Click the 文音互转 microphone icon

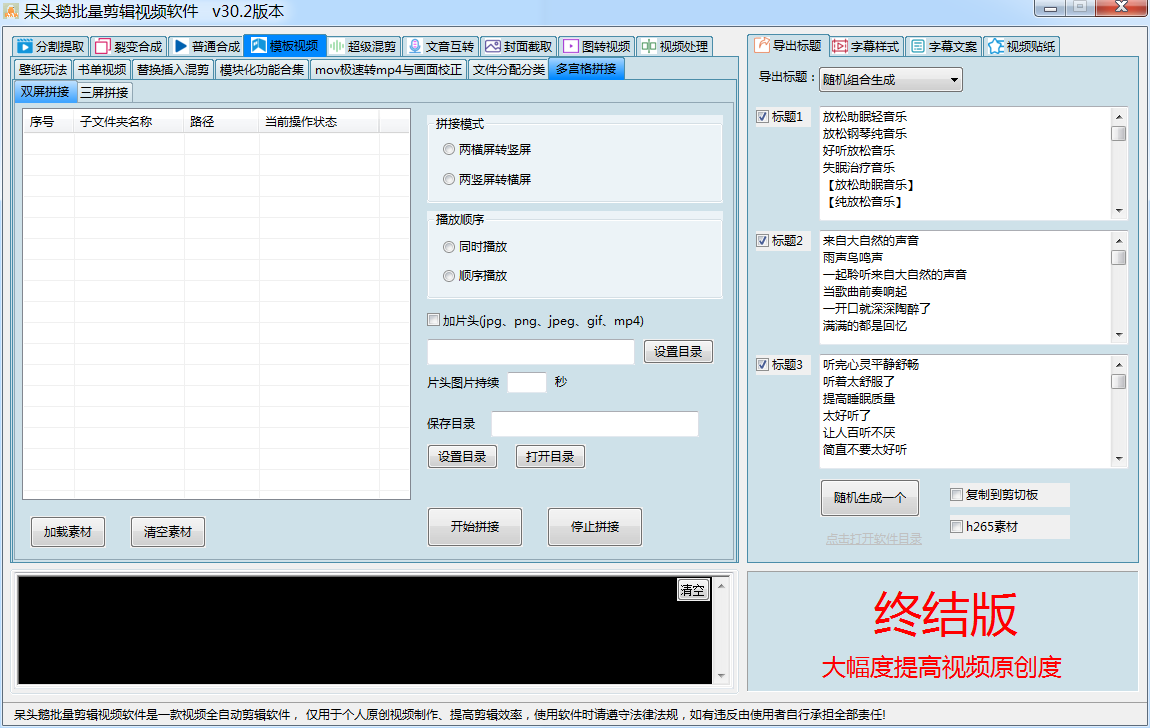click(414, 46)
